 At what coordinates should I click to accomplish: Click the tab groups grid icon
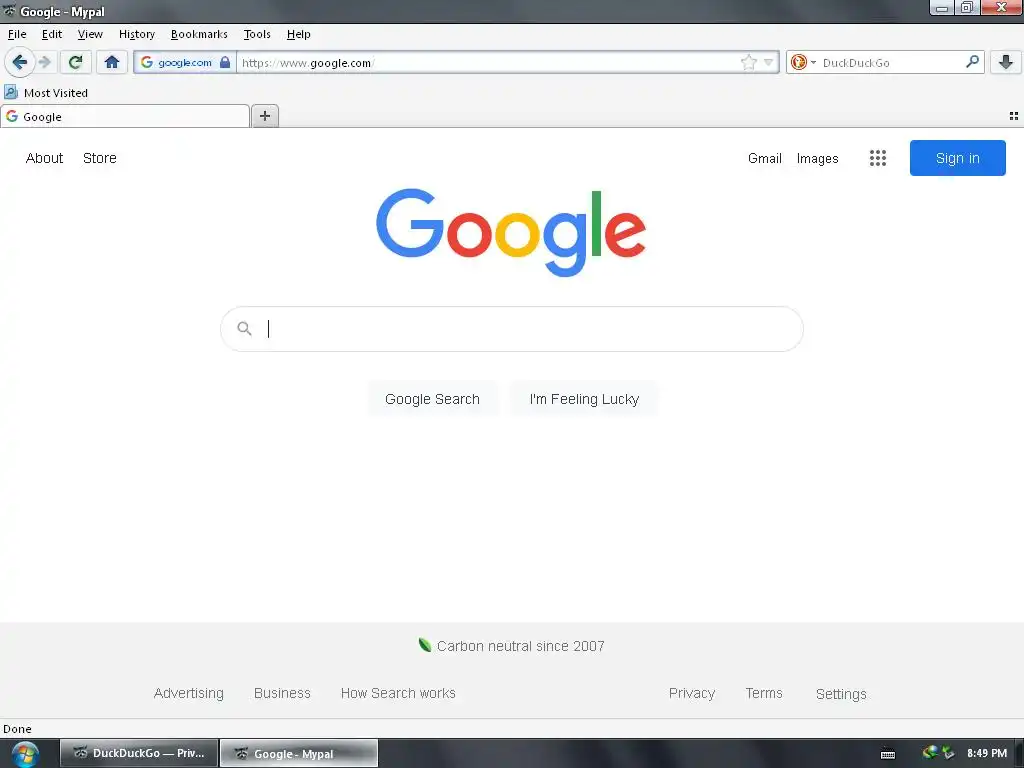tap(1014, 116)
